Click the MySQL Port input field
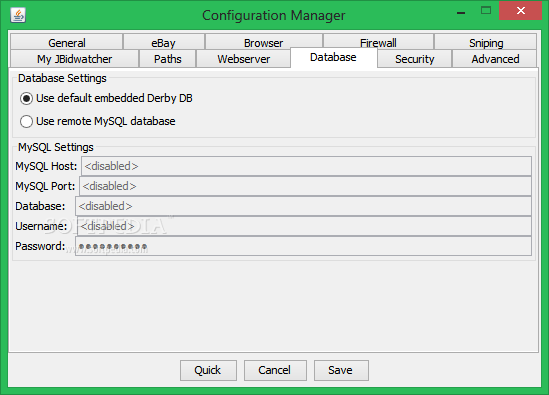The width and height of the screenshot is (549, 395). click(x=305, y=186)
